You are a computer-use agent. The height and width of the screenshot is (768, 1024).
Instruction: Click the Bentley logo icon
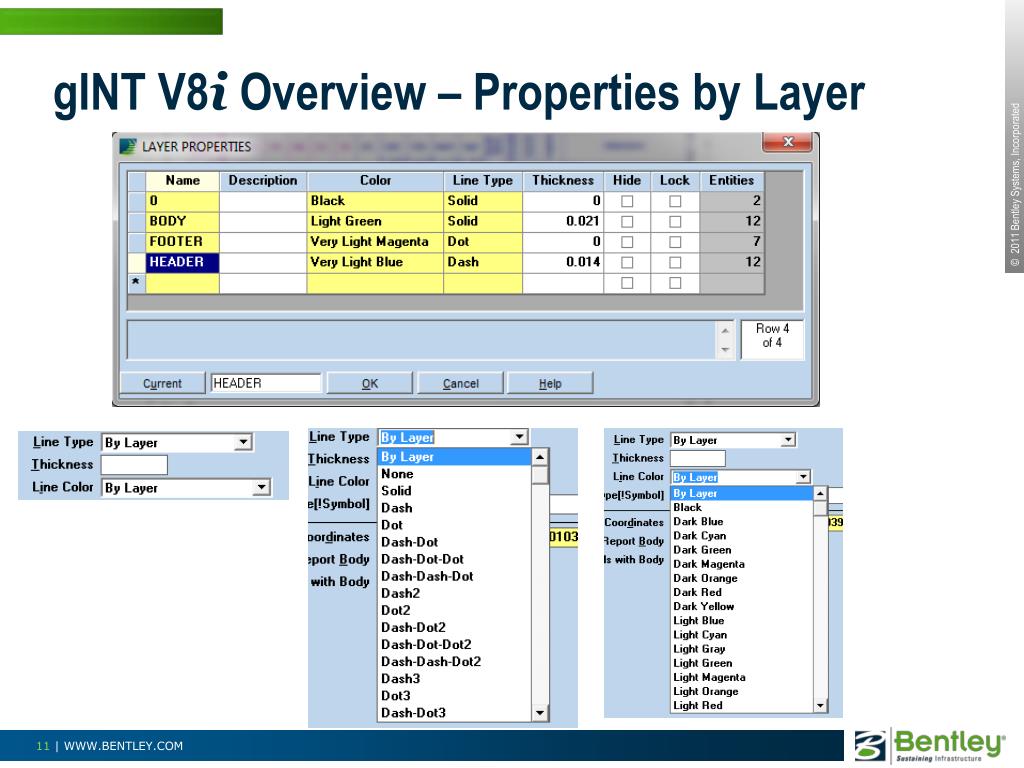click(x=871, y=746)
